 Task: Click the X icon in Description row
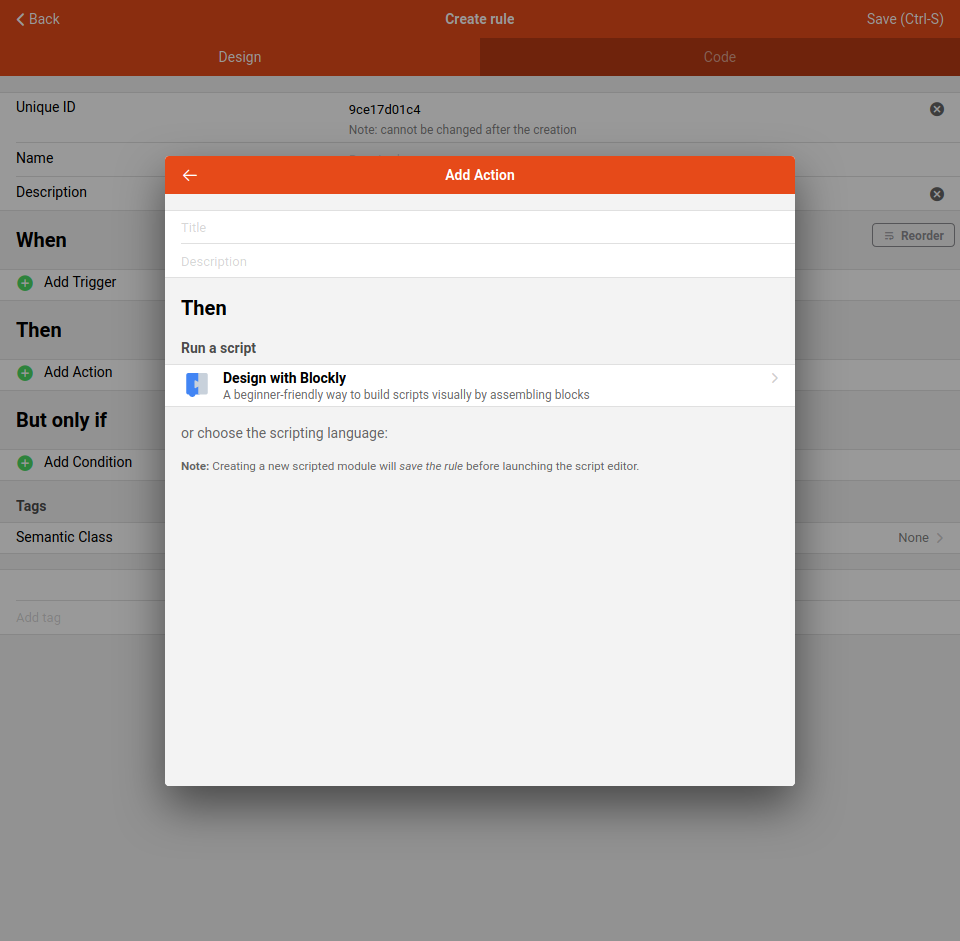point(937,194)
